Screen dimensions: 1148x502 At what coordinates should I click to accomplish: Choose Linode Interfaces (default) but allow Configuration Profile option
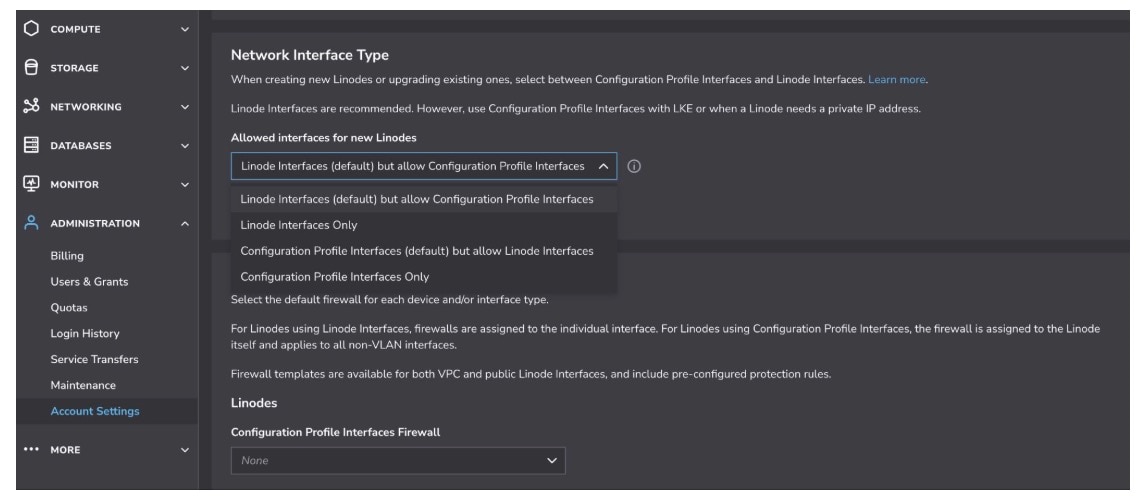click(x=424, y=199)
